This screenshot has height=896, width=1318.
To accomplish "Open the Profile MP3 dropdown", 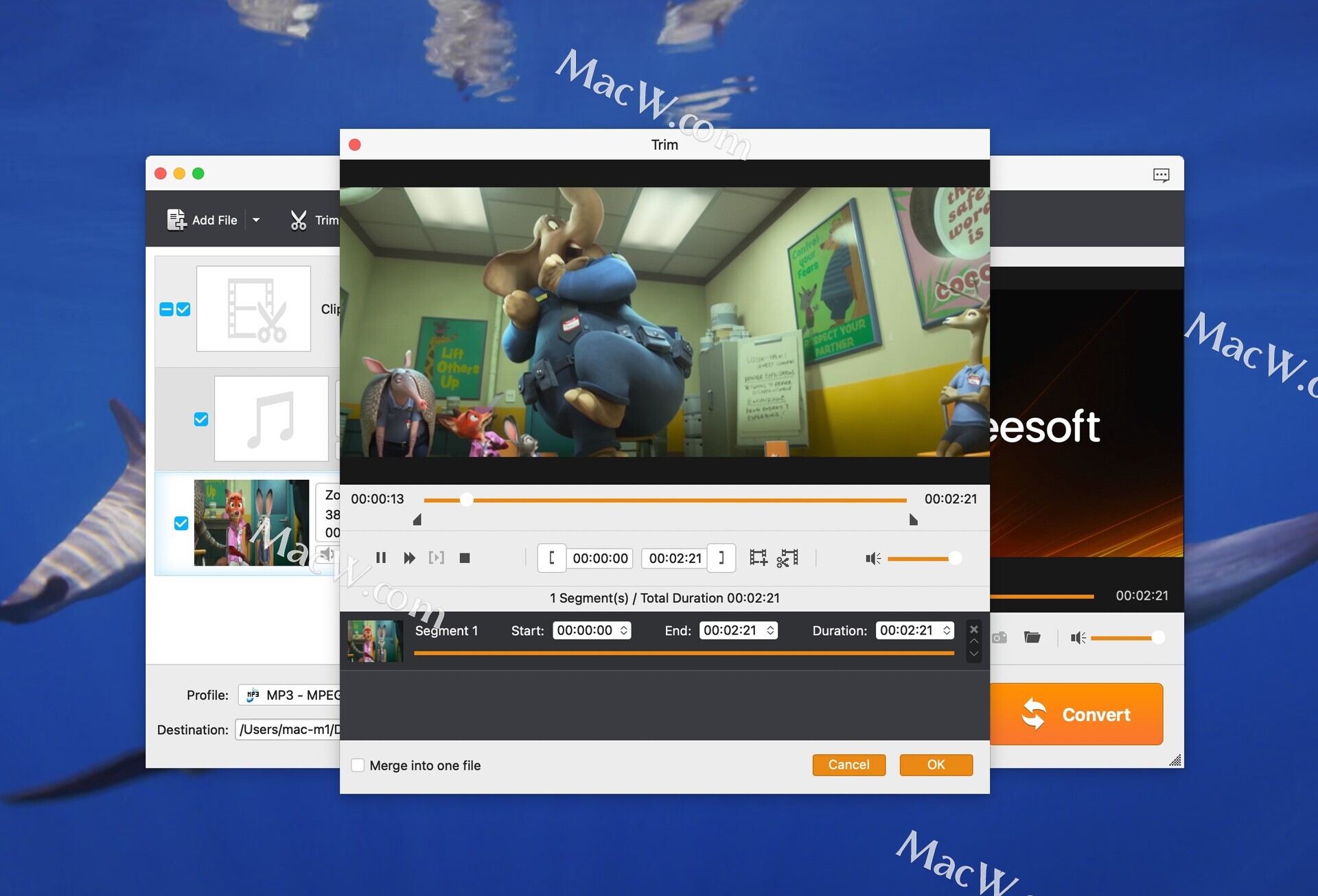I will (x=291, y=696).
